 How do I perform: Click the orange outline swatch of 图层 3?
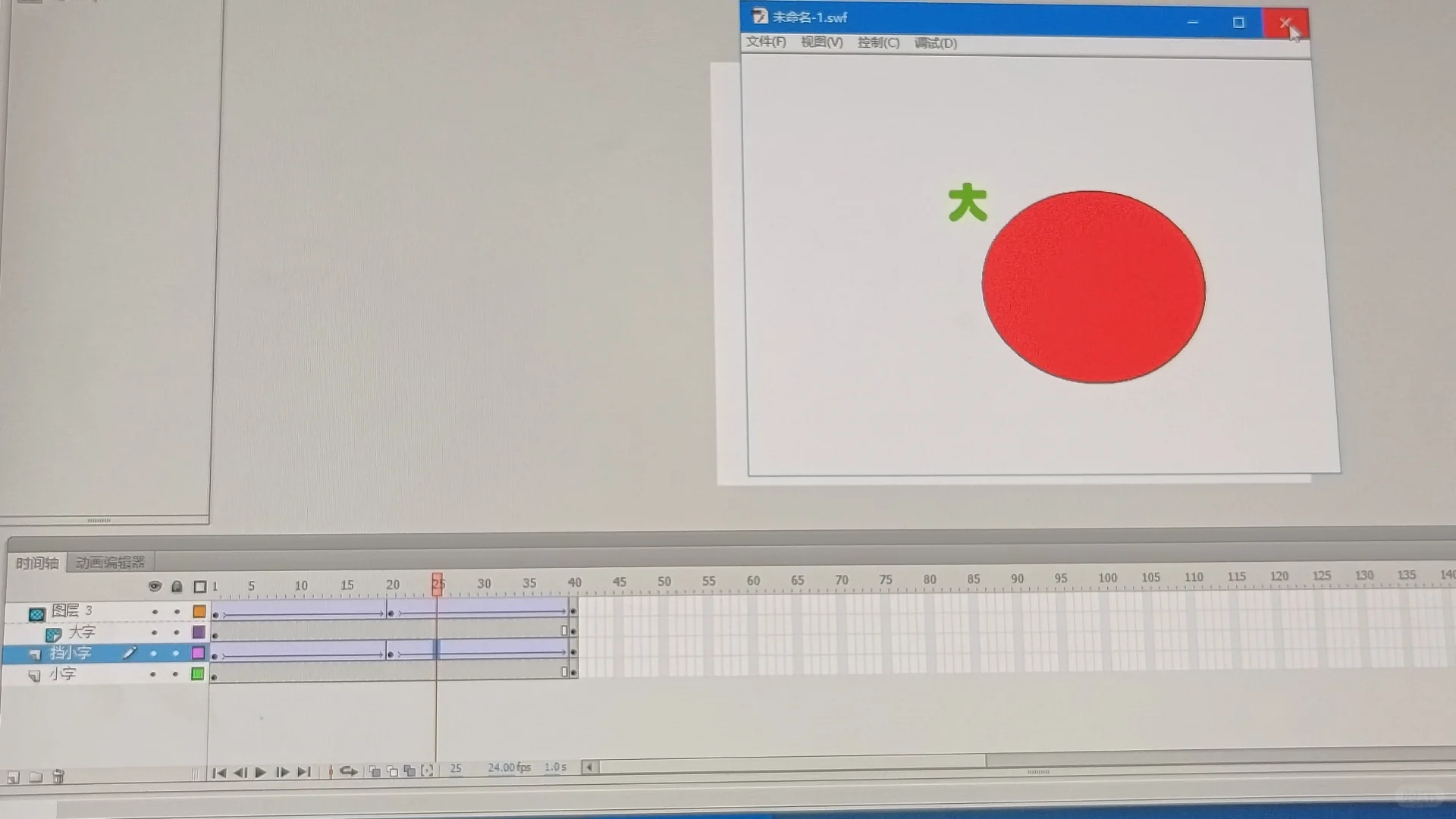(x=199, y=611)
